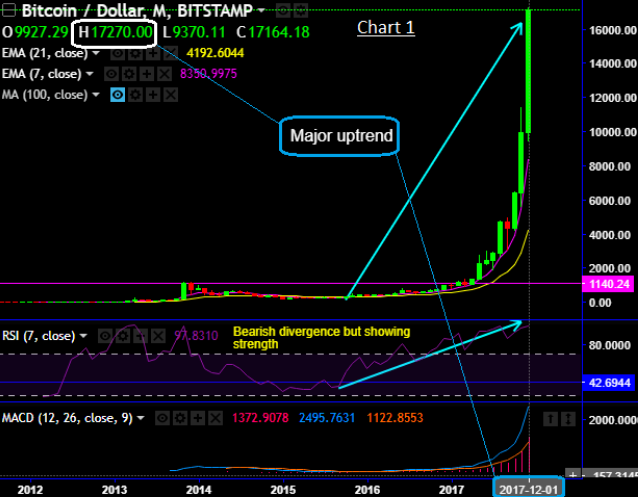Toggle visibility eye of MACD indicator
Viewport: 638px width, 497px height.
pyautogui.click(x=163, y=418)
